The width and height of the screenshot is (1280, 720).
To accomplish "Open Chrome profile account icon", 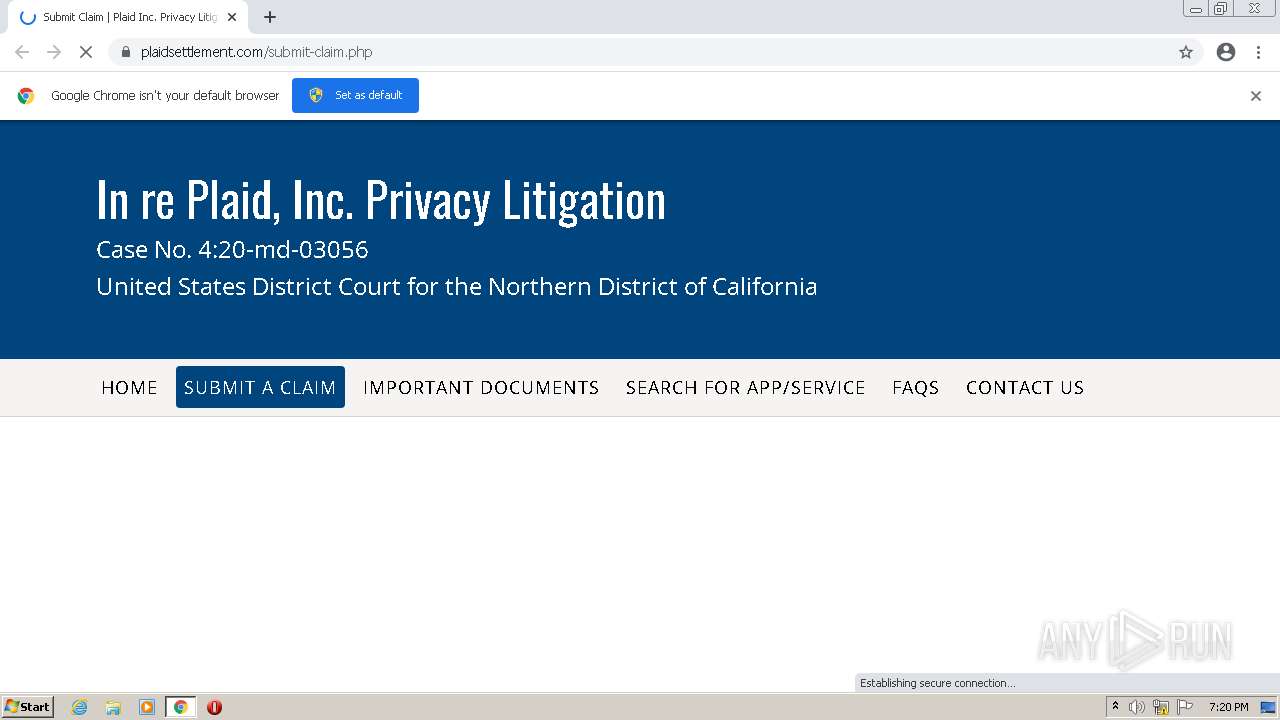I will tap(1226, 52).
